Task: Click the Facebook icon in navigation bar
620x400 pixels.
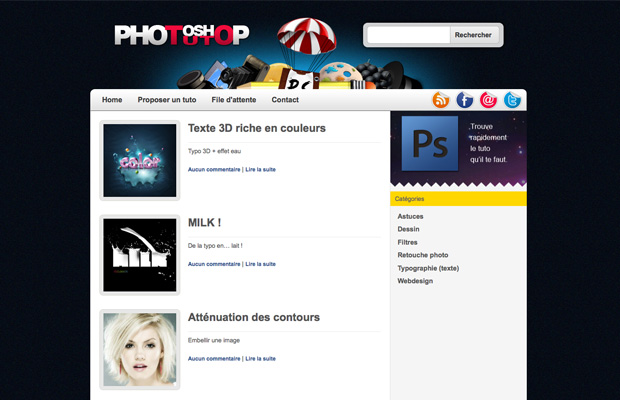Action: coord(465,100)
